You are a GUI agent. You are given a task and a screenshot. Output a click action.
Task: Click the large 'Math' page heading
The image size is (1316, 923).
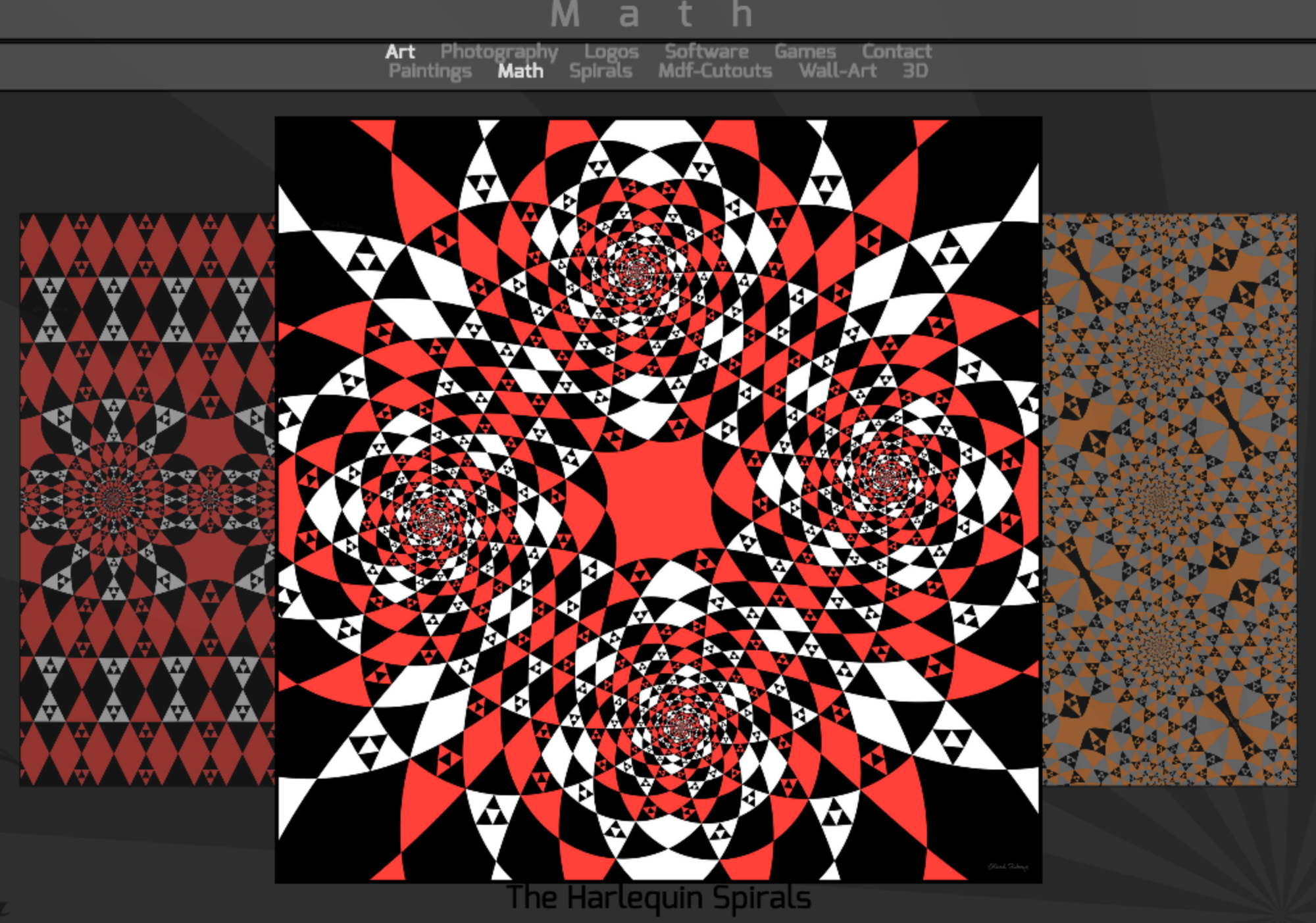click(x=651, y=14)
